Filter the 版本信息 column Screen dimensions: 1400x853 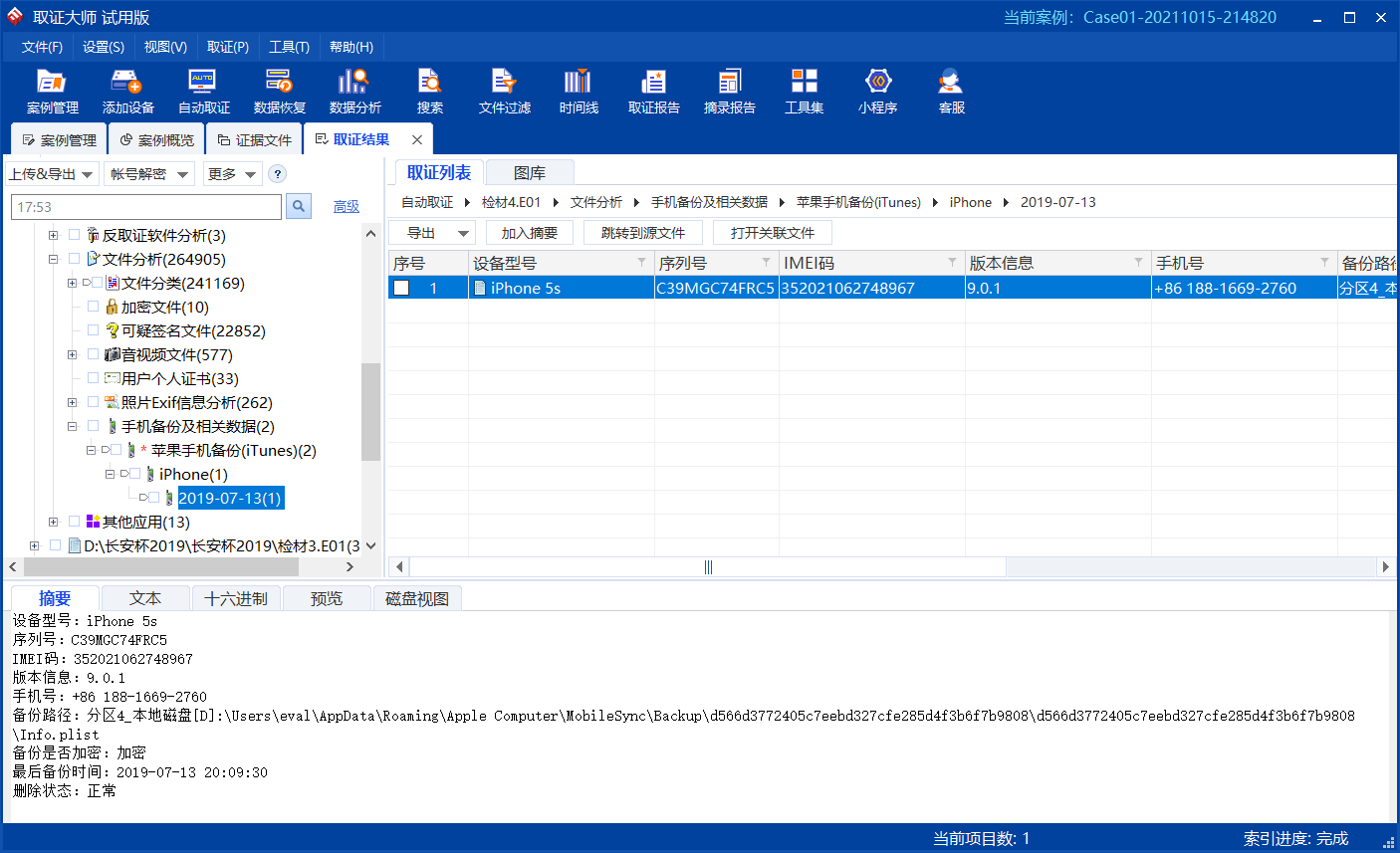pos(1138,263)
